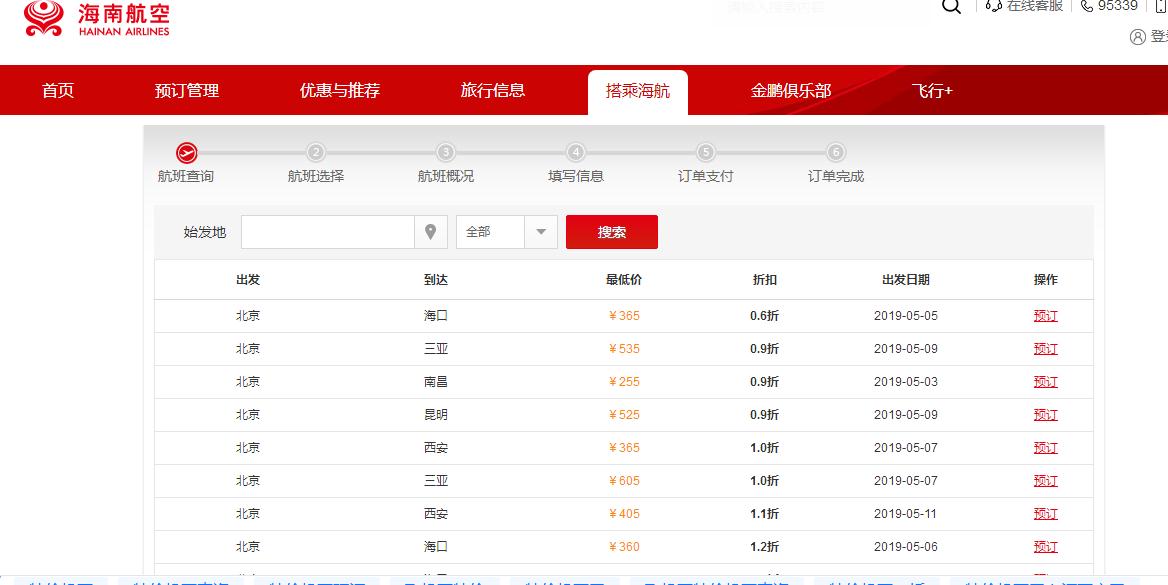Click 预订 for Xi'an flight on 2019-05-07
1168x585 pixels.
click(x=1045, y=448)
